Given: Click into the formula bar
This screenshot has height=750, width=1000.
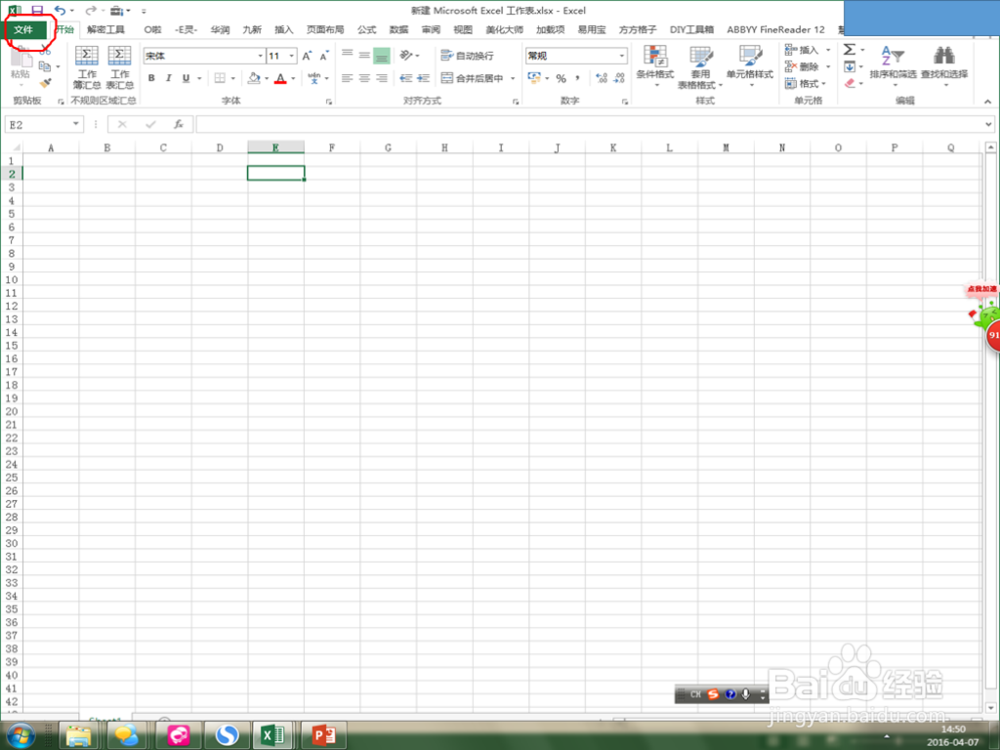Looking at the screenshot, I should [590, 124].
